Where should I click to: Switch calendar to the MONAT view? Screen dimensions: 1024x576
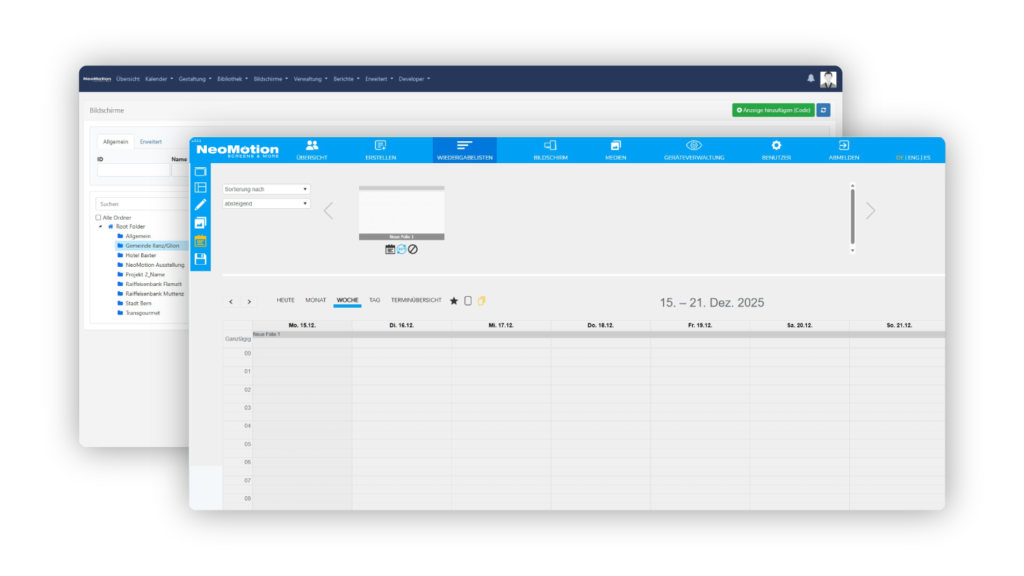click(316, 300)
